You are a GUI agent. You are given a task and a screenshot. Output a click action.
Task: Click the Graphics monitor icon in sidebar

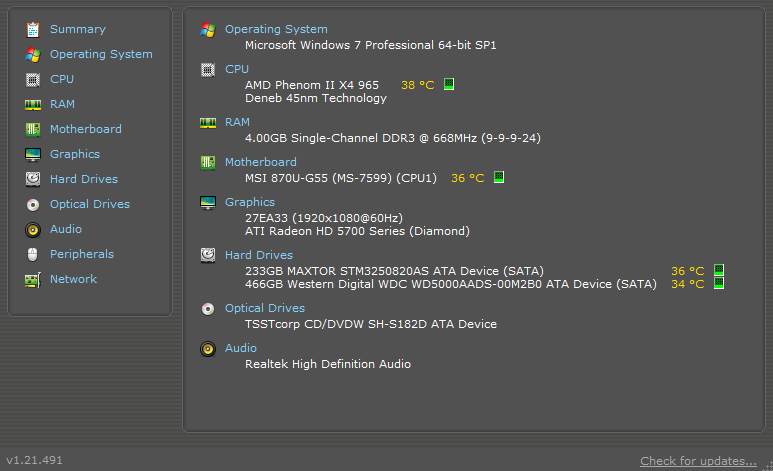coord(33,154)
